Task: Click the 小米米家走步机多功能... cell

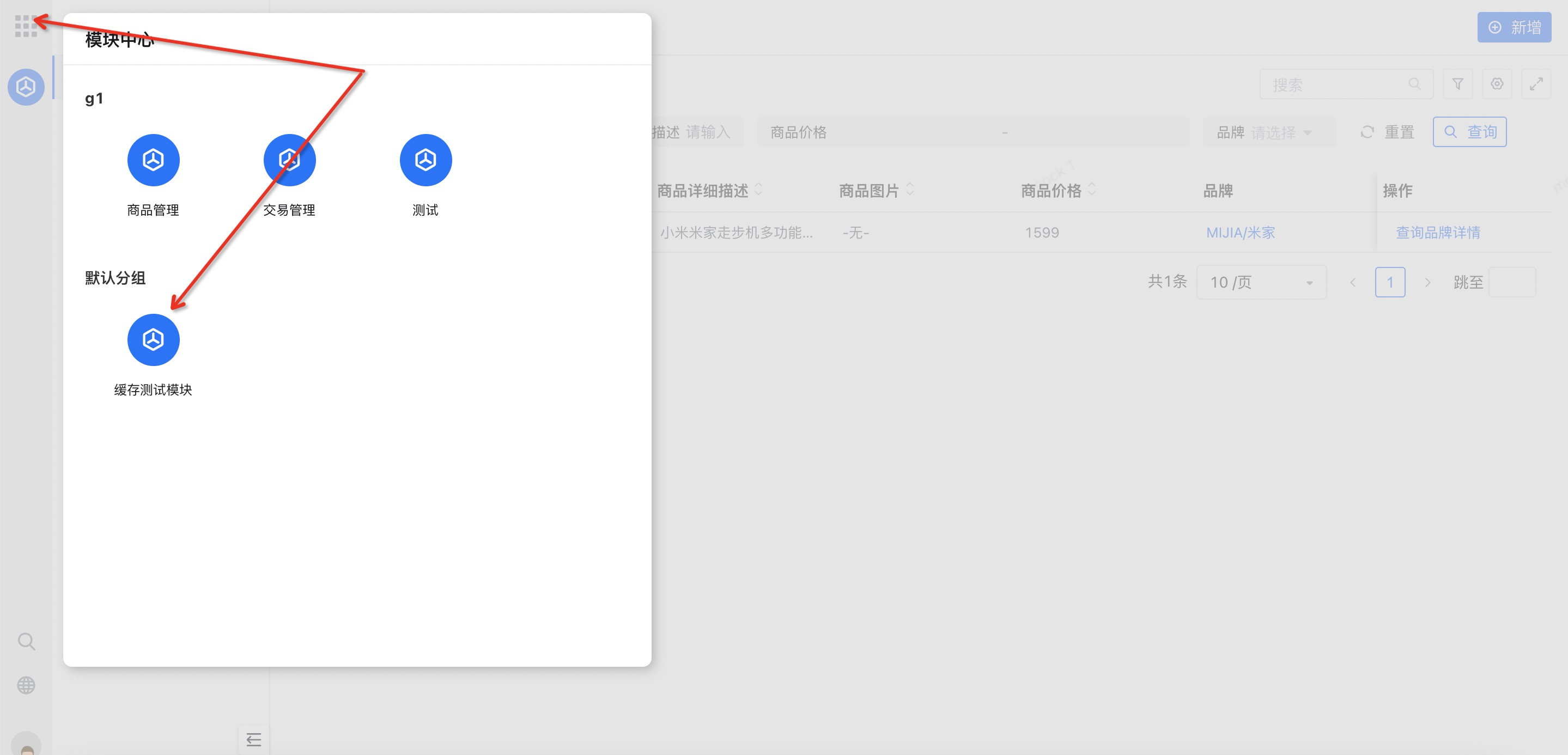Action: pyautogui.click(x=737, y=233)
